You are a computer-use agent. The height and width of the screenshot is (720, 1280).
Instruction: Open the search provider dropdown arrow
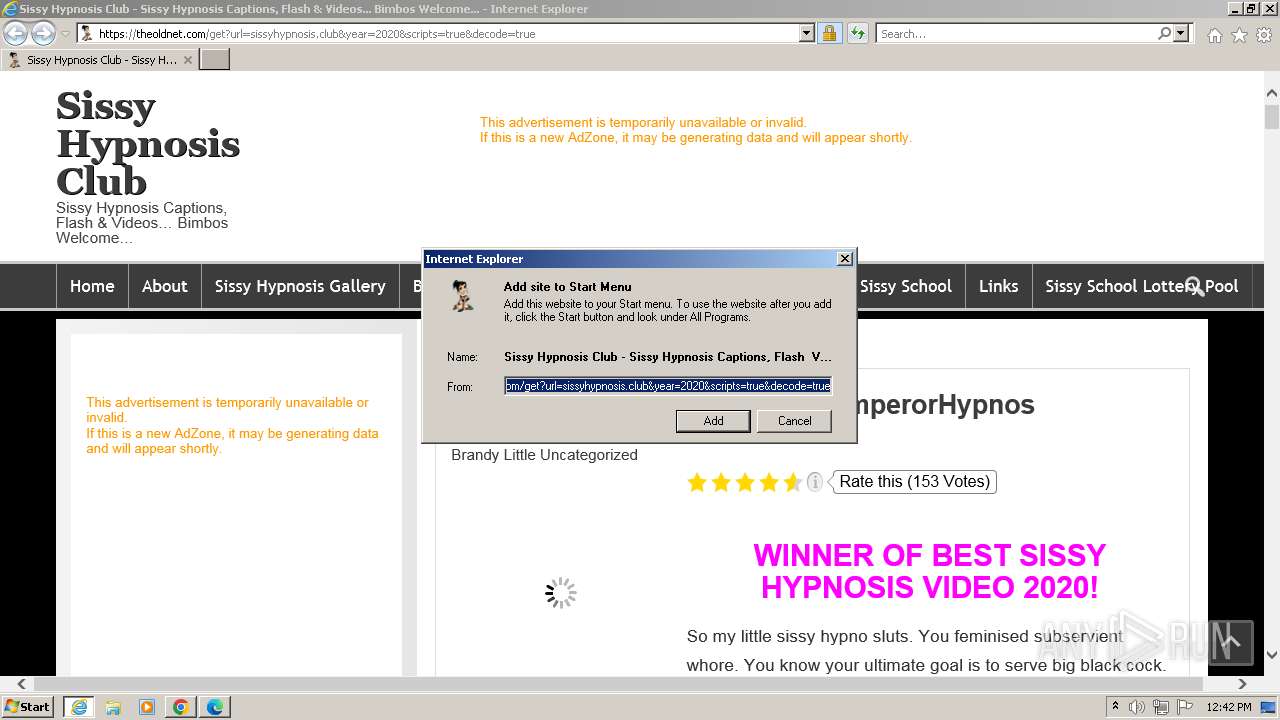(x=1182, y=33)
